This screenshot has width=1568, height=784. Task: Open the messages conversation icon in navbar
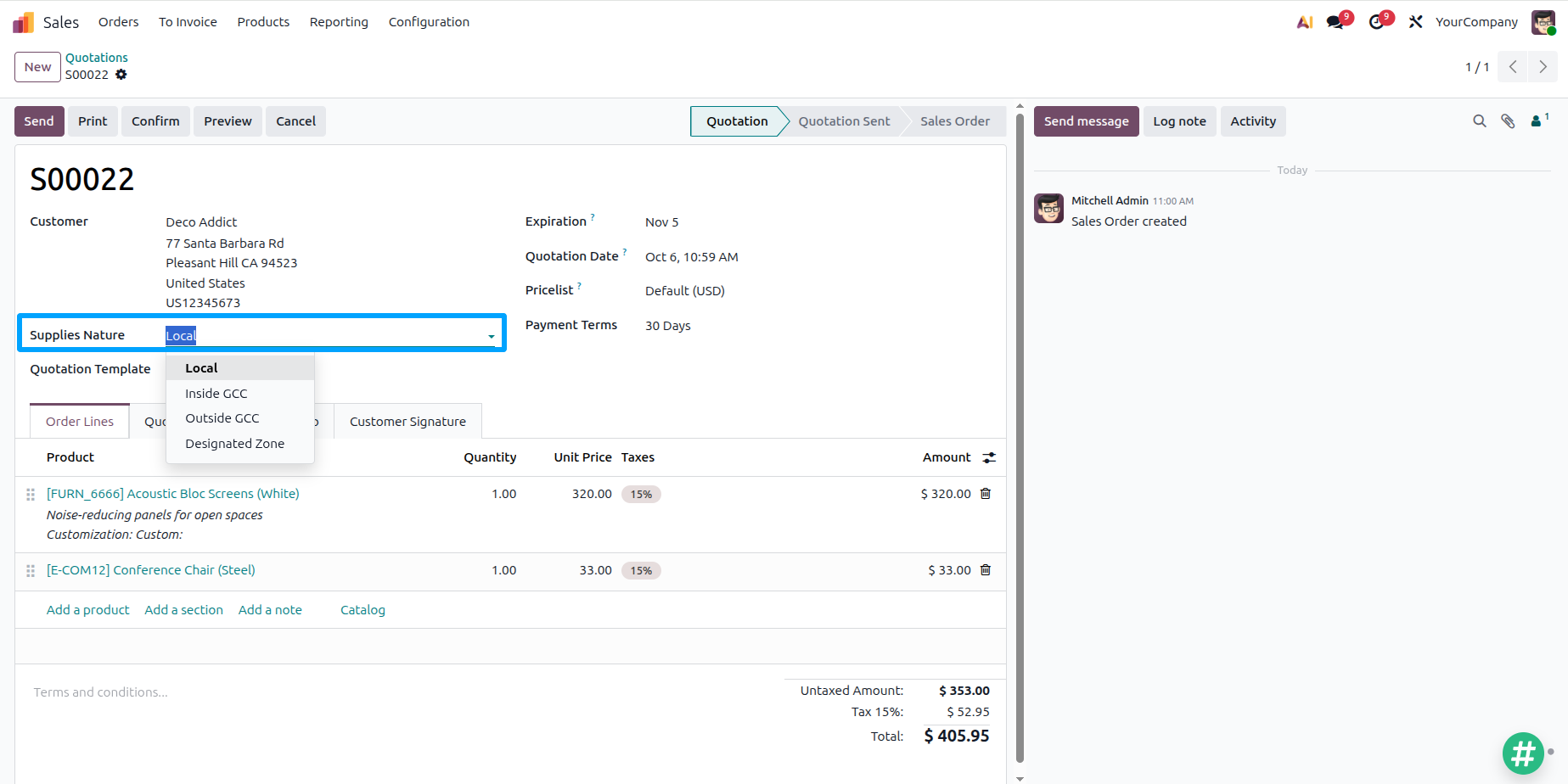click(x=1335, y=22)
